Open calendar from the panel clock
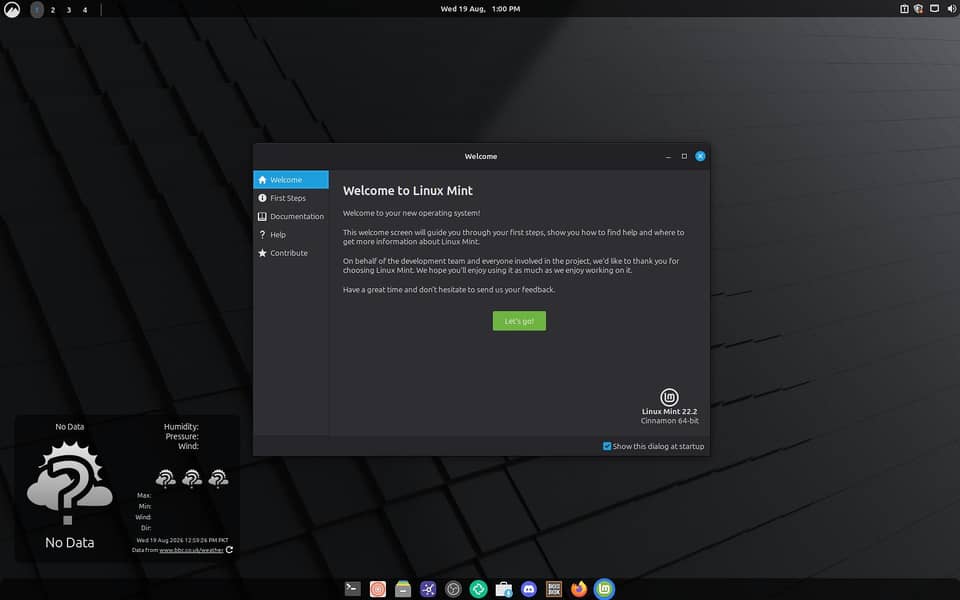 480,9
